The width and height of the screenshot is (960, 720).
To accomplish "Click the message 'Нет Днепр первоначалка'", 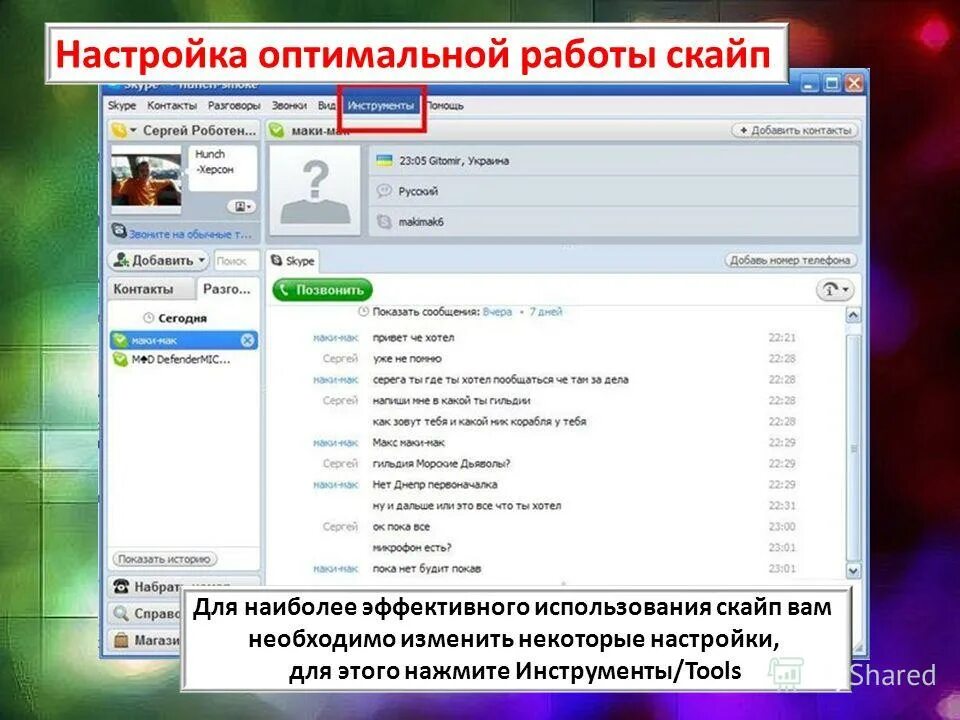I will 435,484.
